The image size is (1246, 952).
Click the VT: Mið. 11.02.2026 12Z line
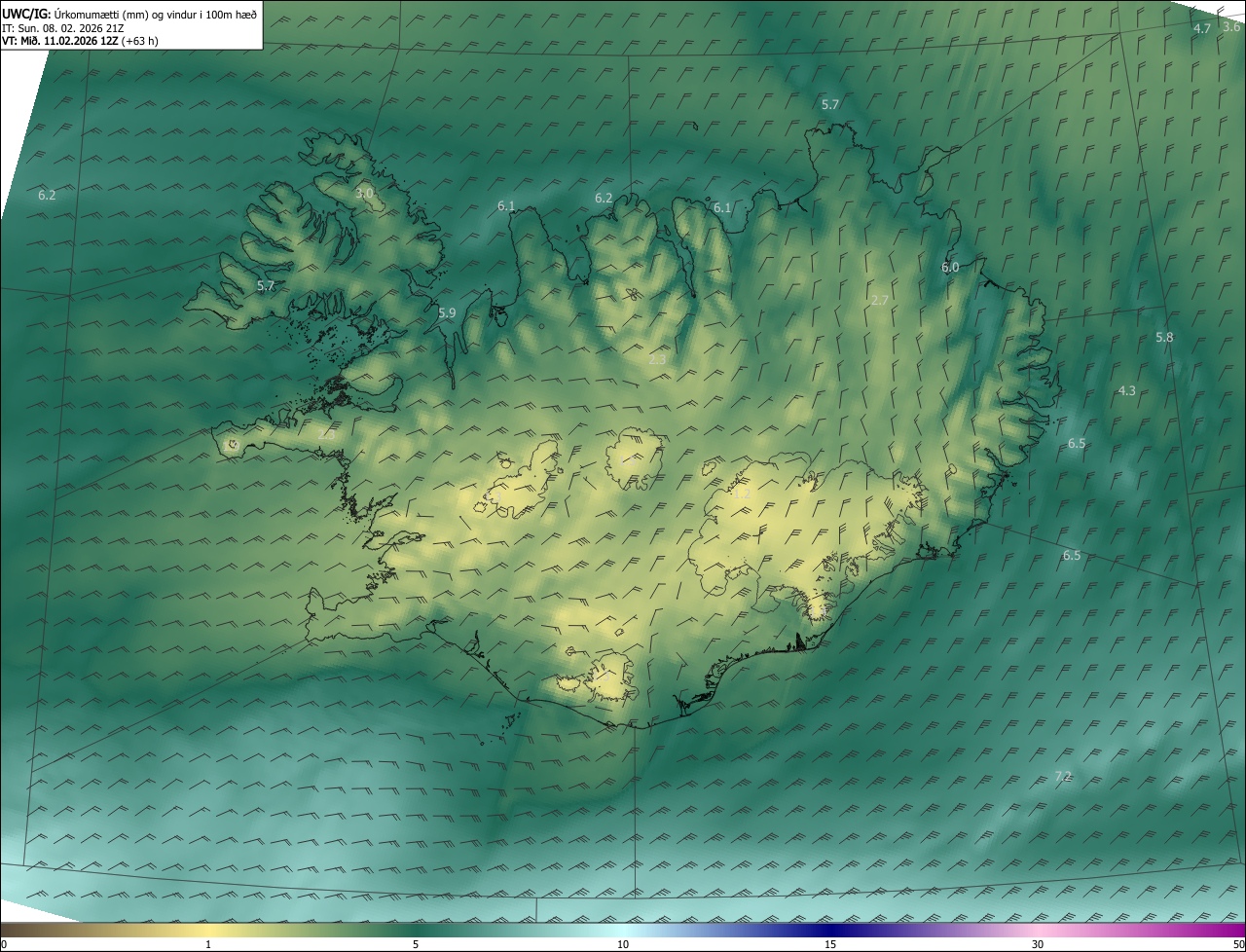click(80, 41)
